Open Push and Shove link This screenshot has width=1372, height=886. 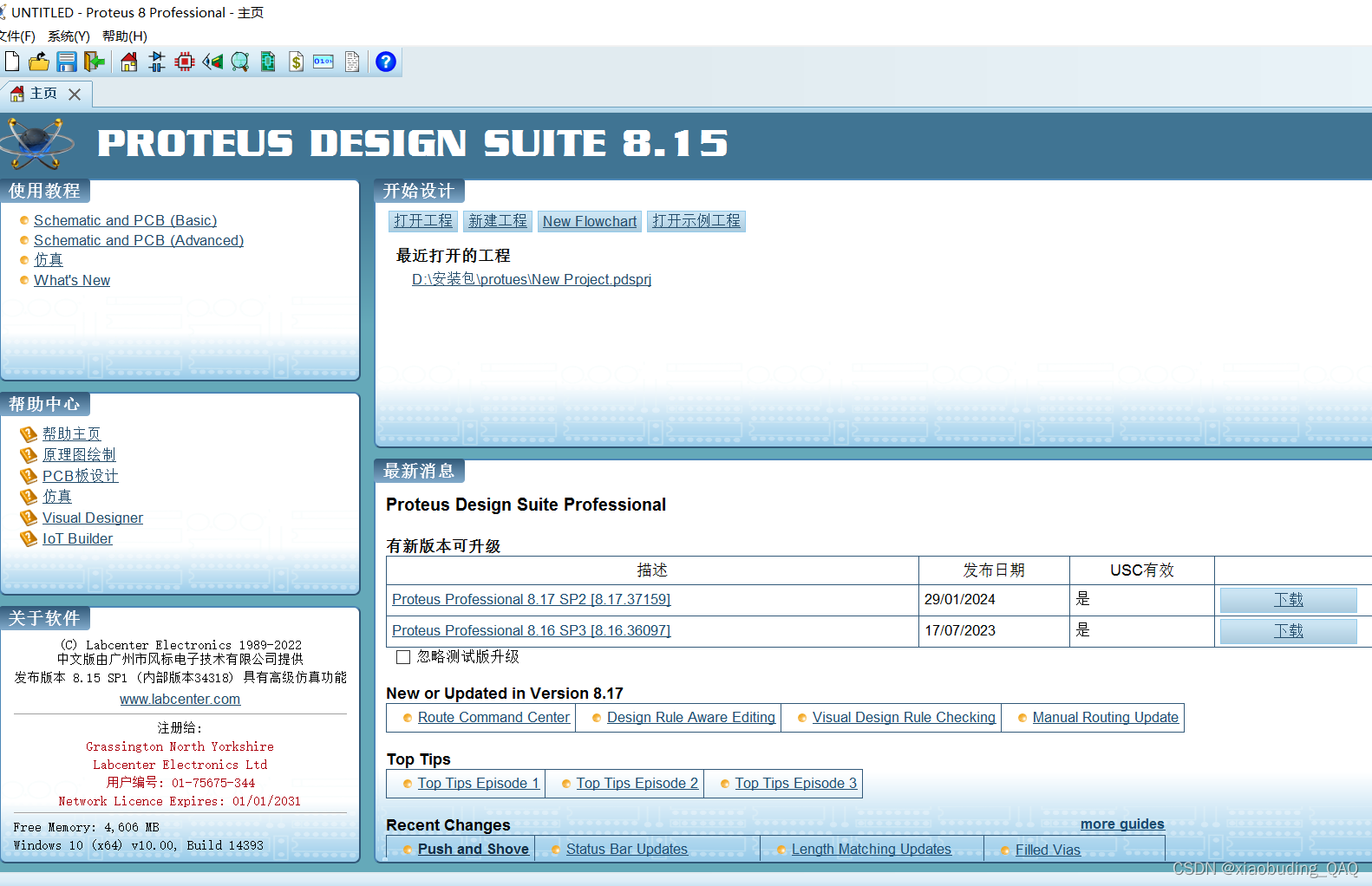pyautogui.click(x=474, y=849)
